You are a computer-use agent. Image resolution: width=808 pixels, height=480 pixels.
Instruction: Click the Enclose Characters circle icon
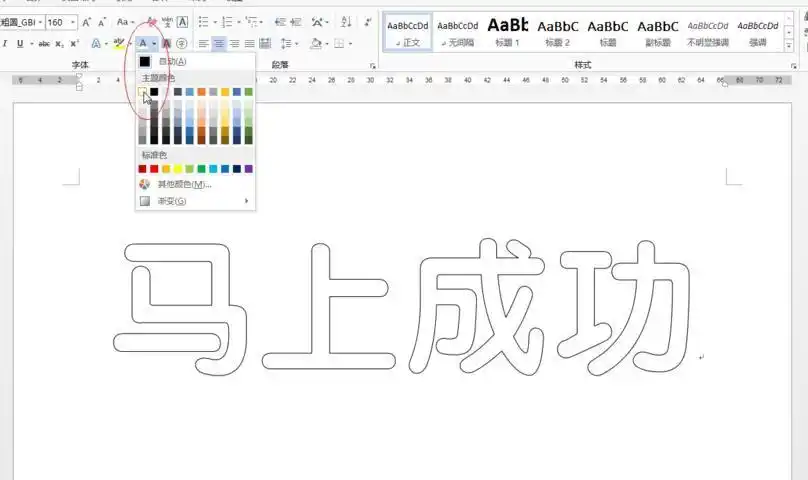181,44
